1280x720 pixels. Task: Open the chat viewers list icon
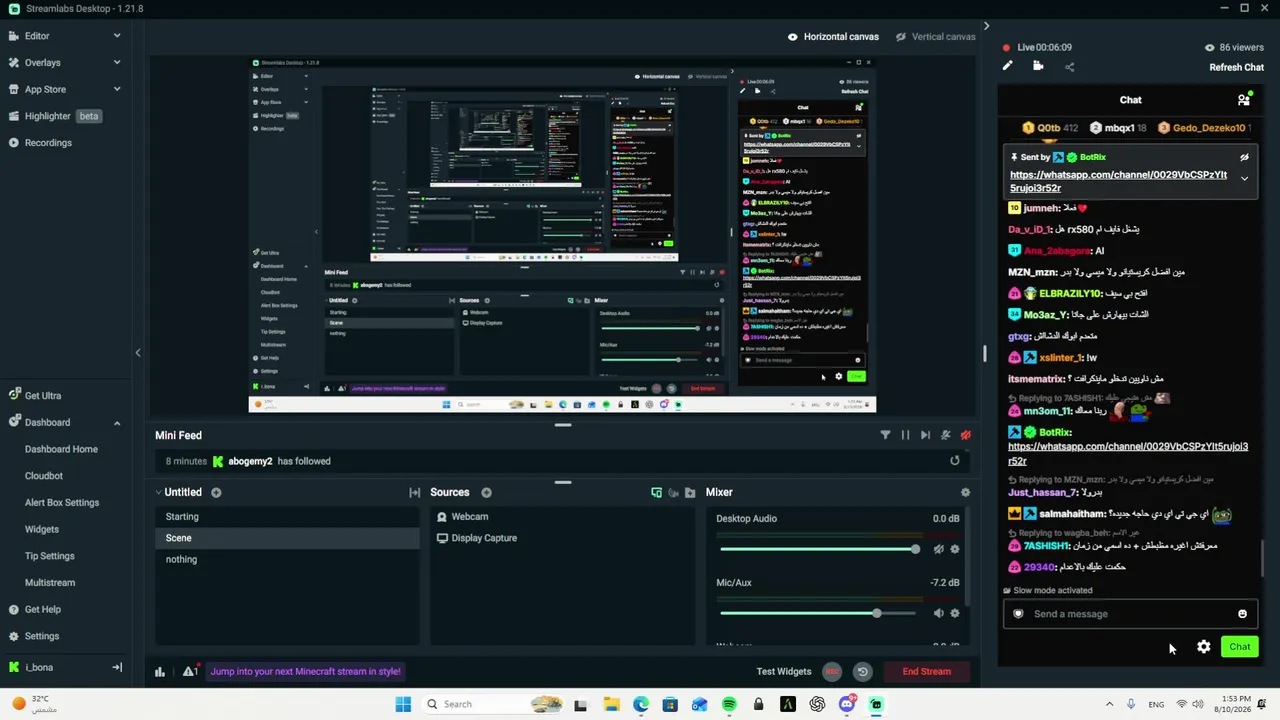(x=1243, y=100)
